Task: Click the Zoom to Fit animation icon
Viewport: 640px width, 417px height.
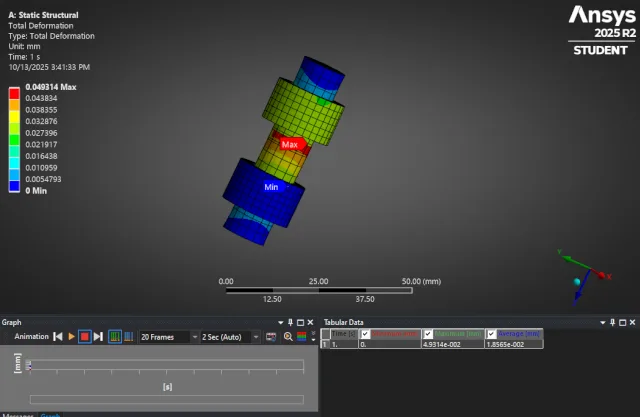Action: [x=288, y=337]
